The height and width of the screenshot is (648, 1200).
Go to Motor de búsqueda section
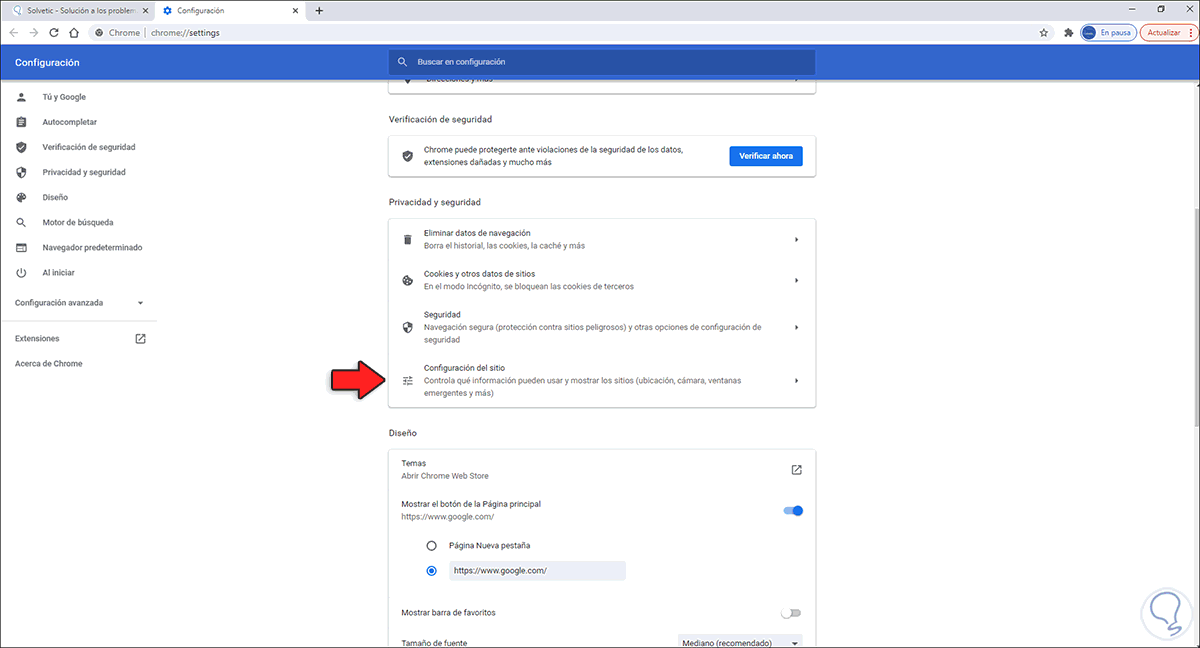pos(78,222)
